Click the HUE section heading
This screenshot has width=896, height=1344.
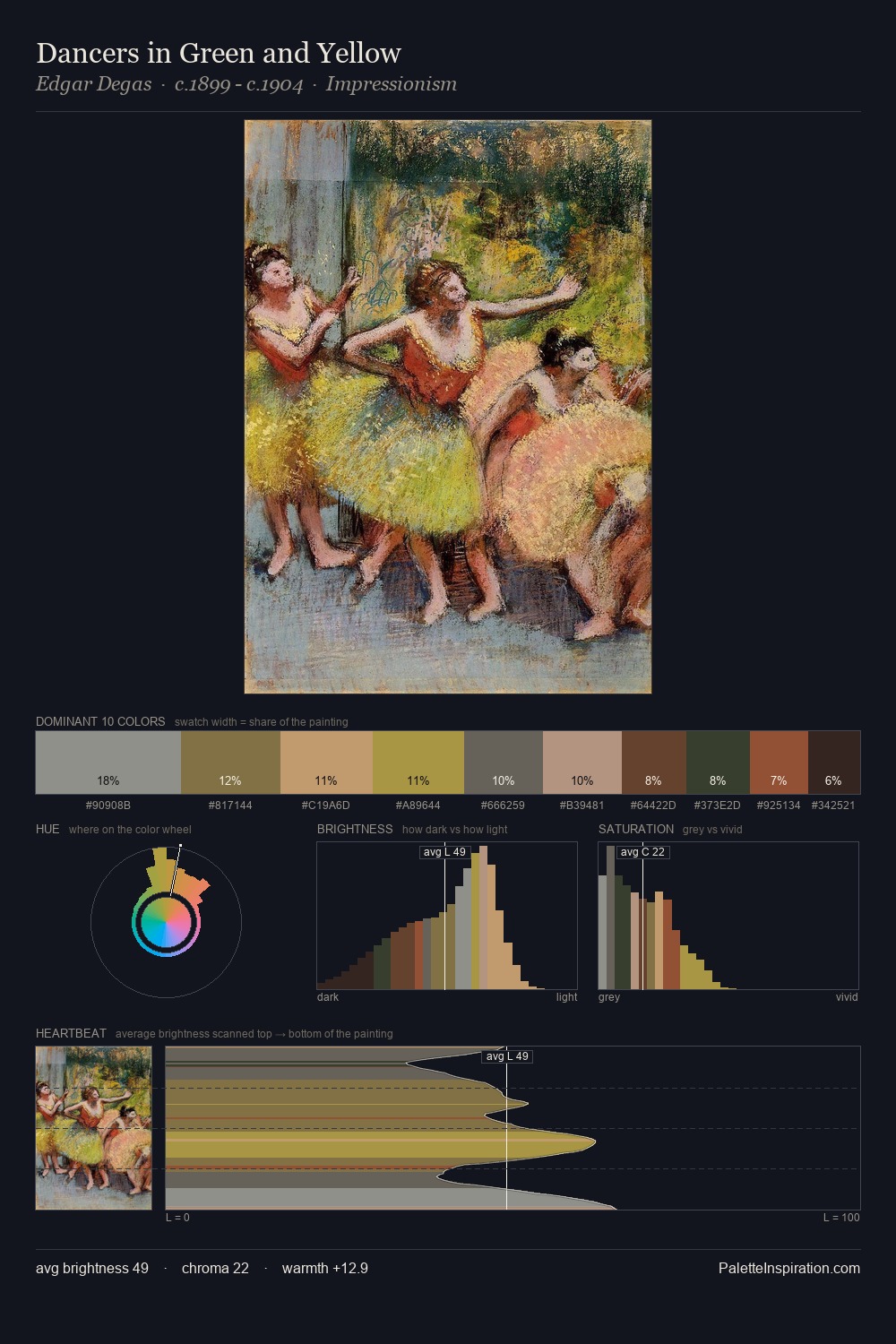point(47,829)
